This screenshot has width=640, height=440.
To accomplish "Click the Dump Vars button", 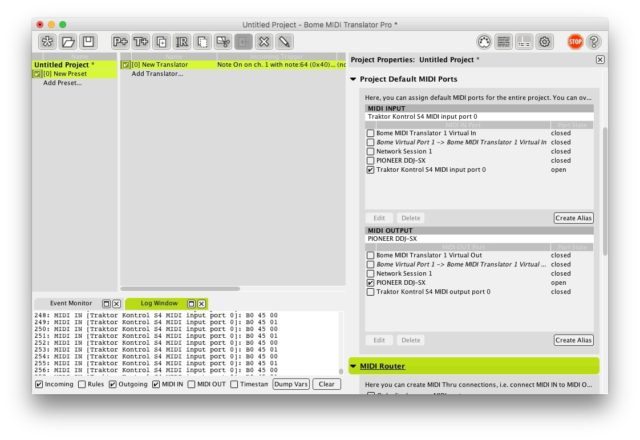I will click(291, 384).
